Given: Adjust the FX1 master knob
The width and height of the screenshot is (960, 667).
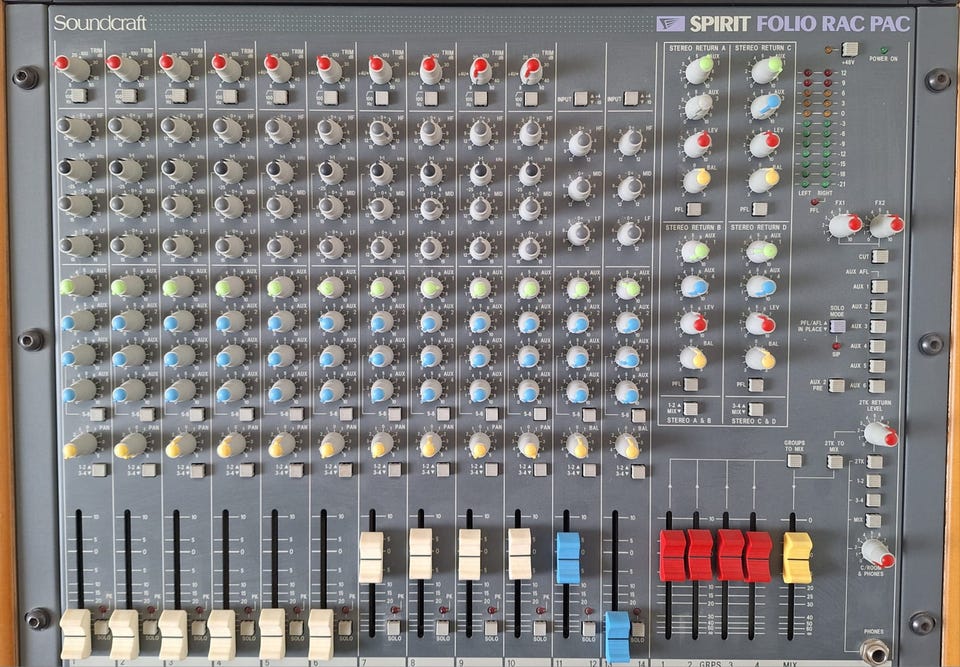Looking at the screenshot, I should (845, 225).
